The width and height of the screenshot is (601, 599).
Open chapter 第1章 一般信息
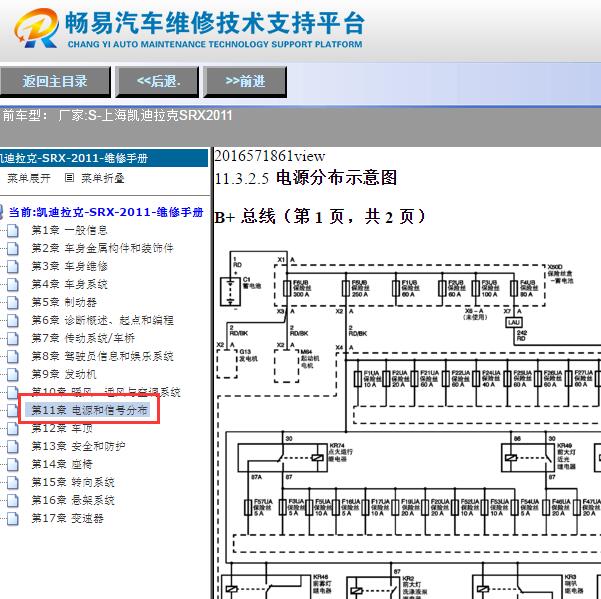[x=69, y=230]
